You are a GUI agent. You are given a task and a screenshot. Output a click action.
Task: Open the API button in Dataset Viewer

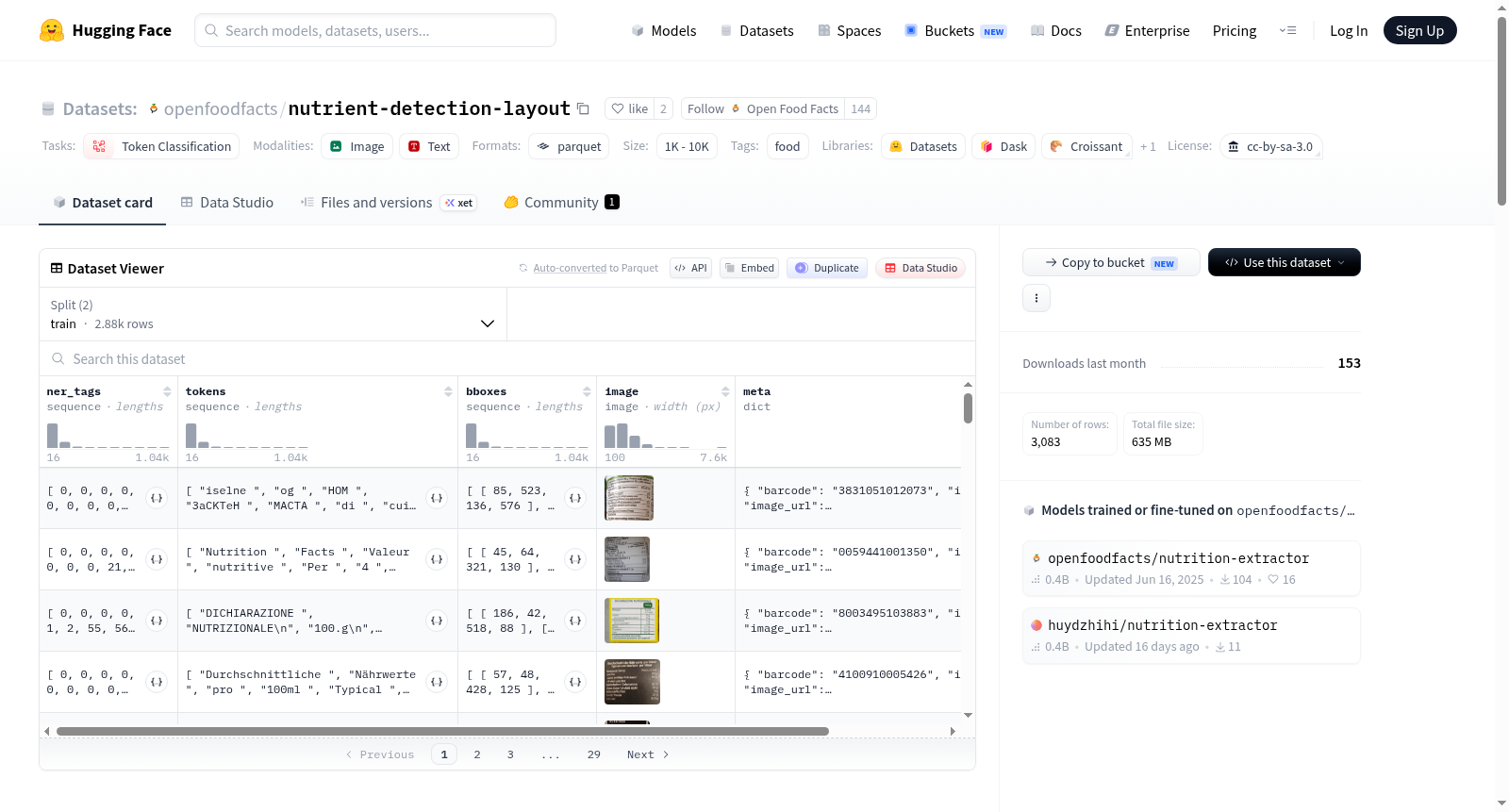tap(690, 268)
